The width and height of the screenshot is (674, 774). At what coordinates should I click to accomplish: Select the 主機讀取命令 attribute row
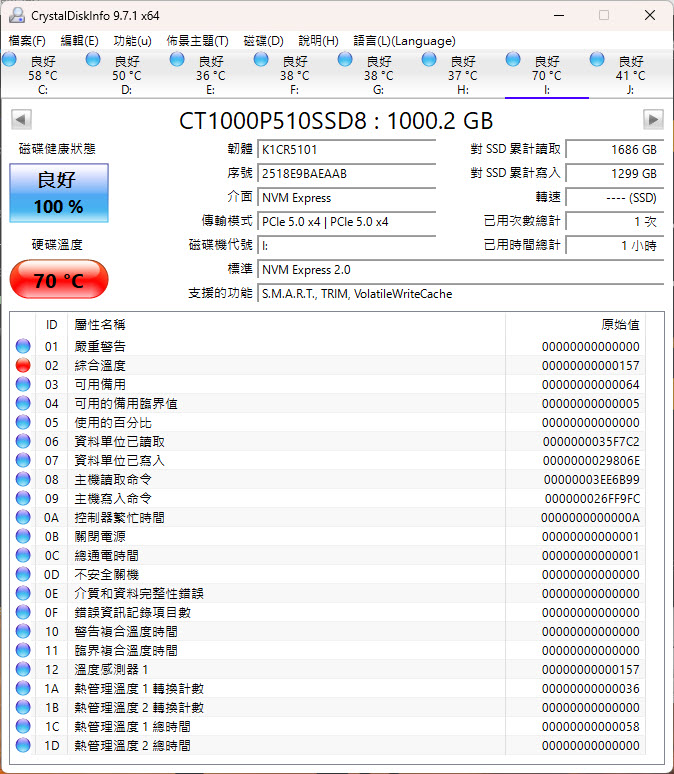coord(328,479)
